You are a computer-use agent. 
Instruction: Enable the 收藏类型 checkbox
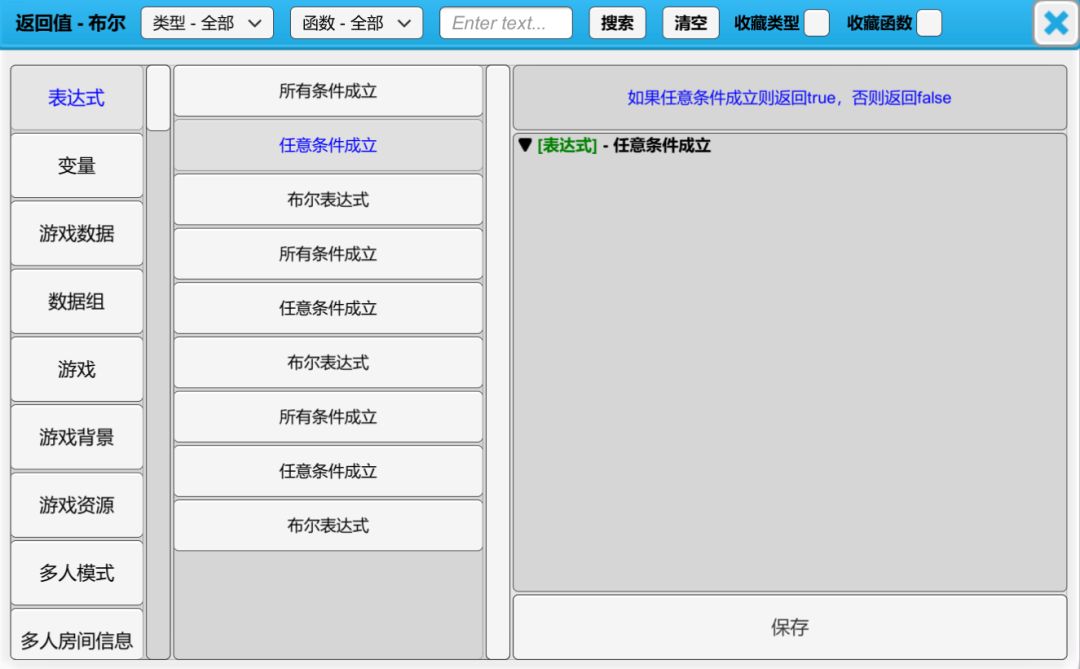(817, 23)
